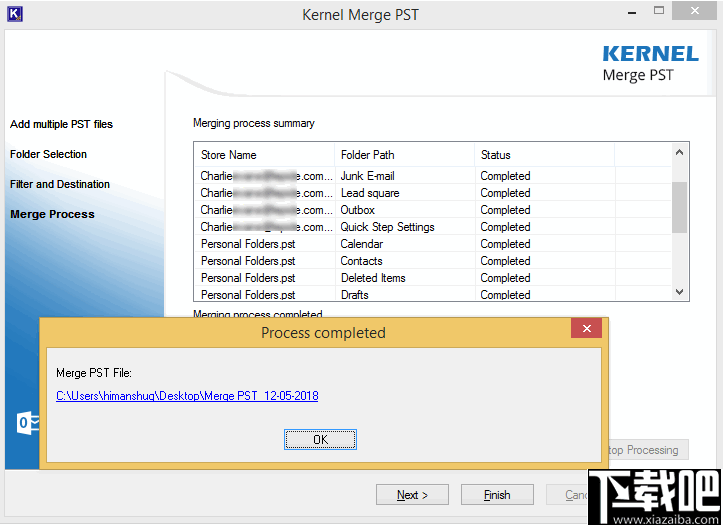Viewport: 723px width, 525px height.
Task: Click Completed status of Outbox row
Action: point(505,210)
